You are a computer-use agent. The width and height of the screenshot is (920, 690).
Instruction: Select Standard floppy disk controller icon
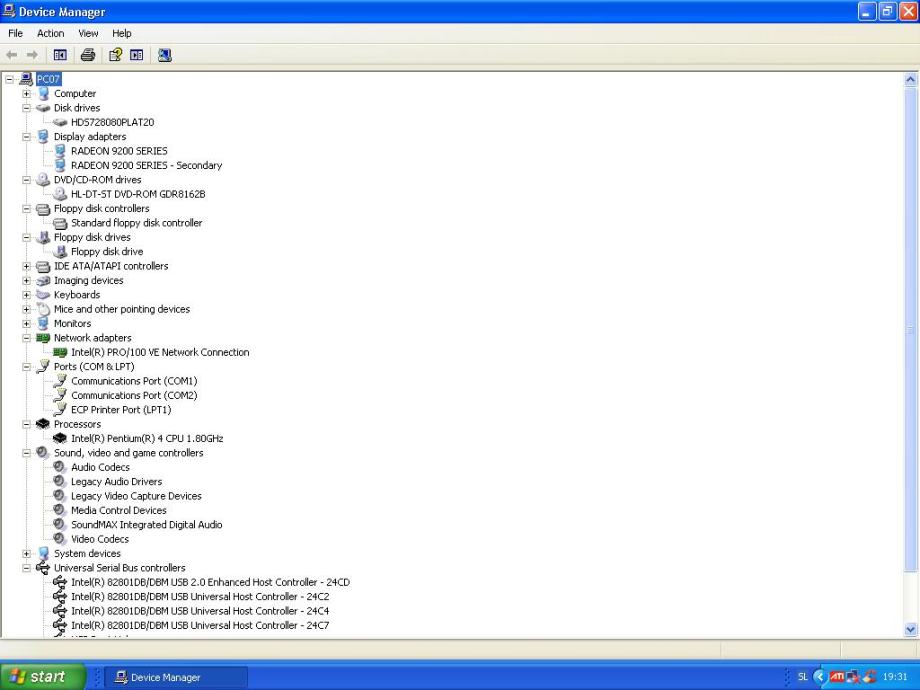click(x=60, y=223)
